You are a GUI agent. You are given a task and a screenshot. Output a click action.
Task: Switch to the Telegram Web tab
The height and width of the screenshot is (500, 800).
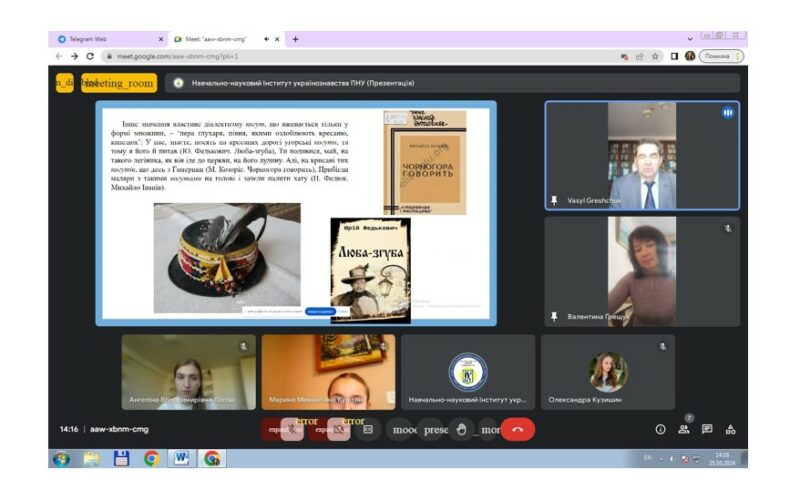[x=103, y=39]
